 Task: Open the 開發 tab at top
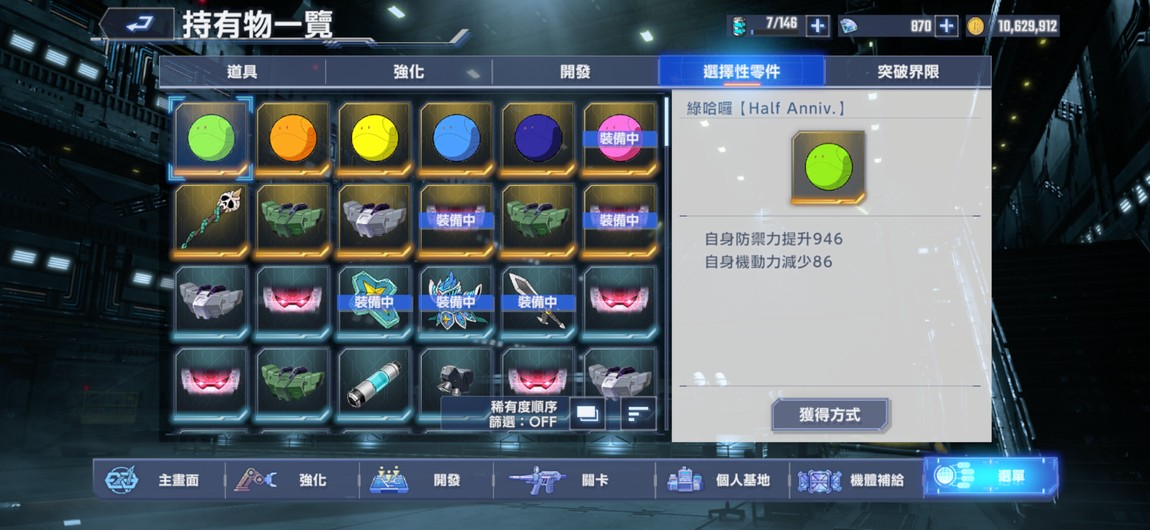575,72
